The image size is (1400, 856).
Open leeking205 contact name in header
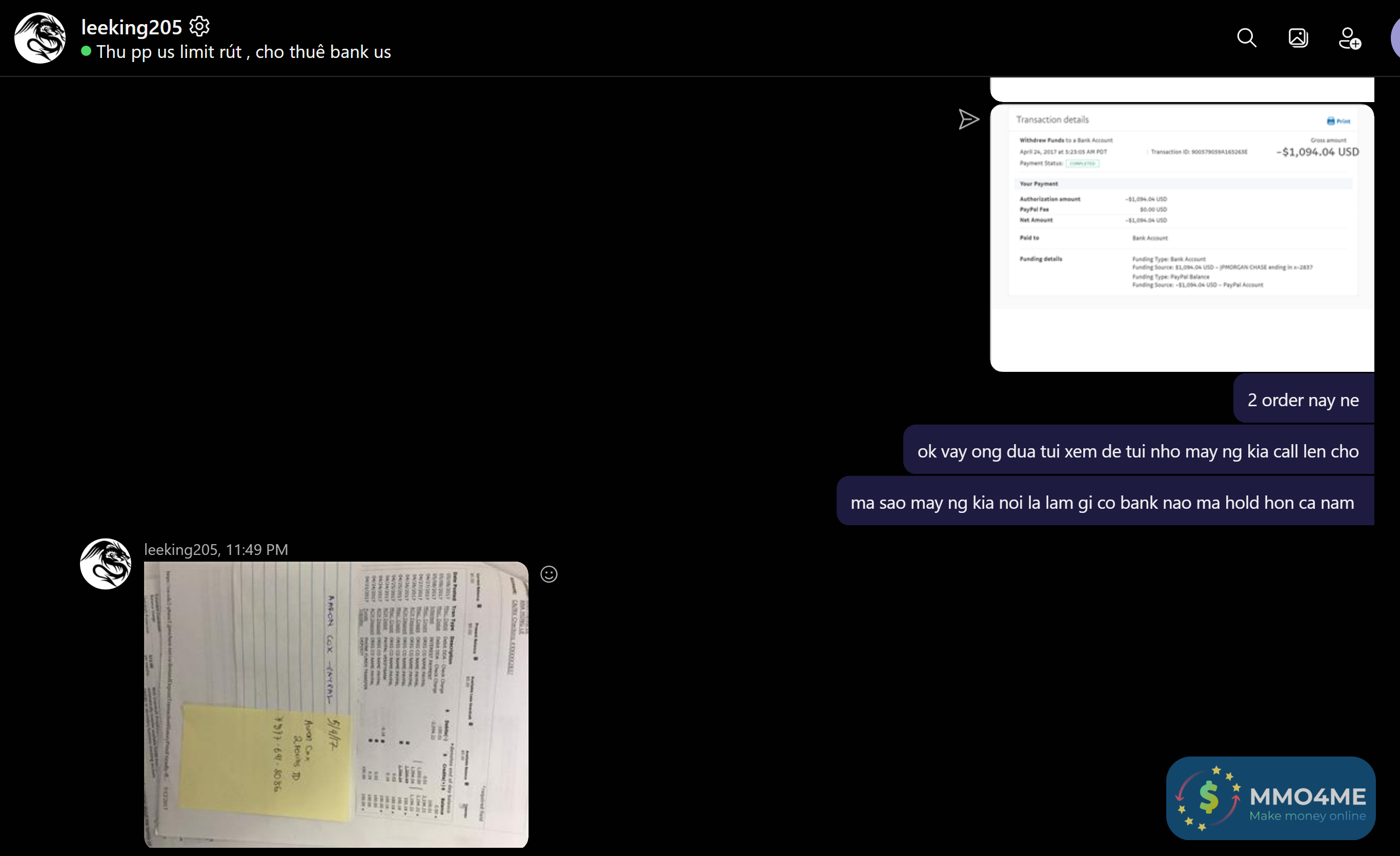click(131, 27)
